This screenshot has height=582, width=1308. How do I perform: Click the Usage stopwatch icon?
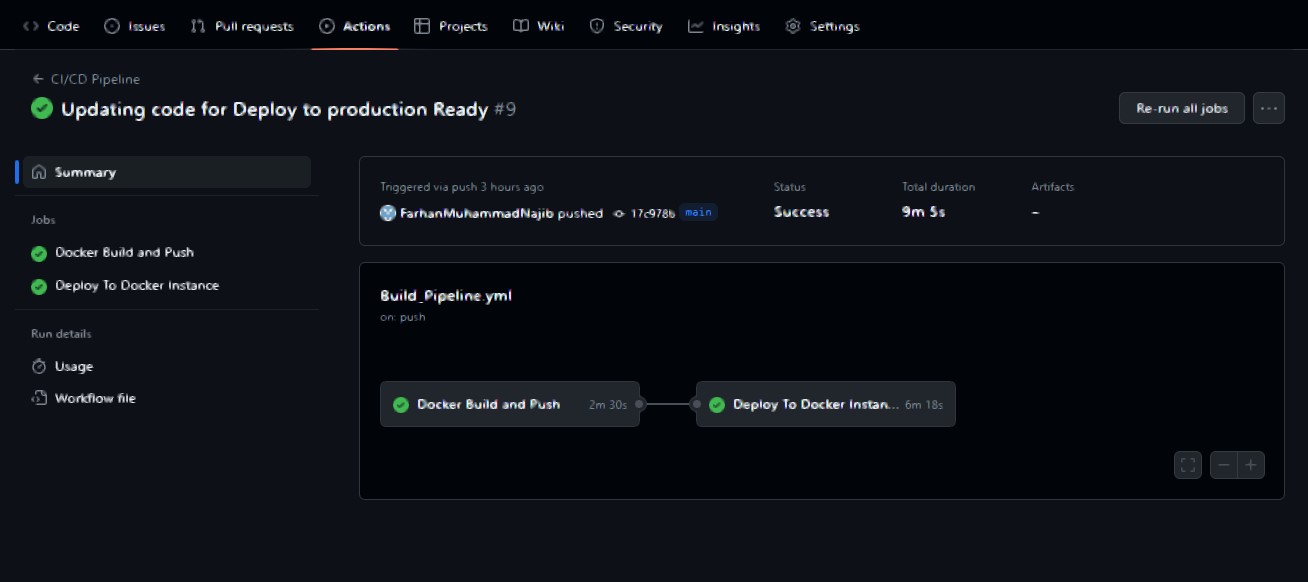coord(39,366)
